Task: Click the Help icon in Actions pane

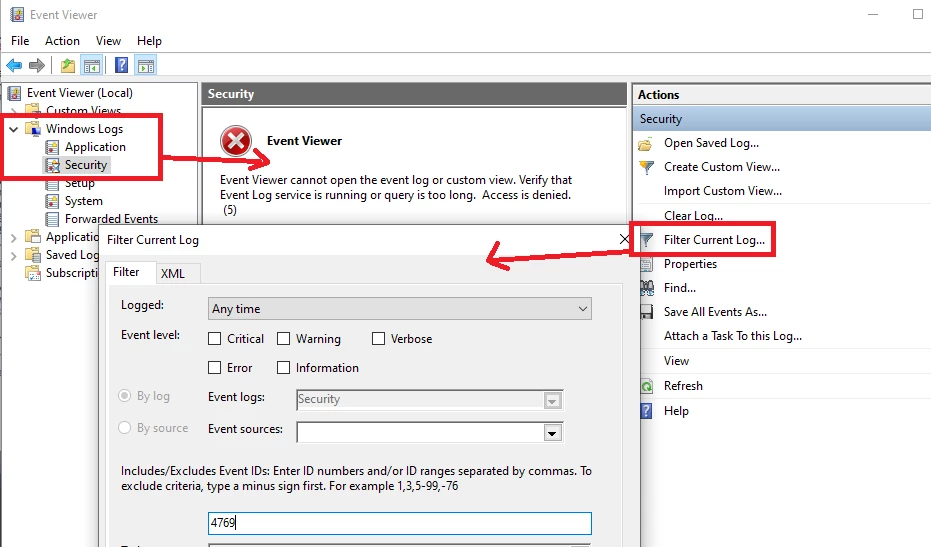Action: (647, 411)
